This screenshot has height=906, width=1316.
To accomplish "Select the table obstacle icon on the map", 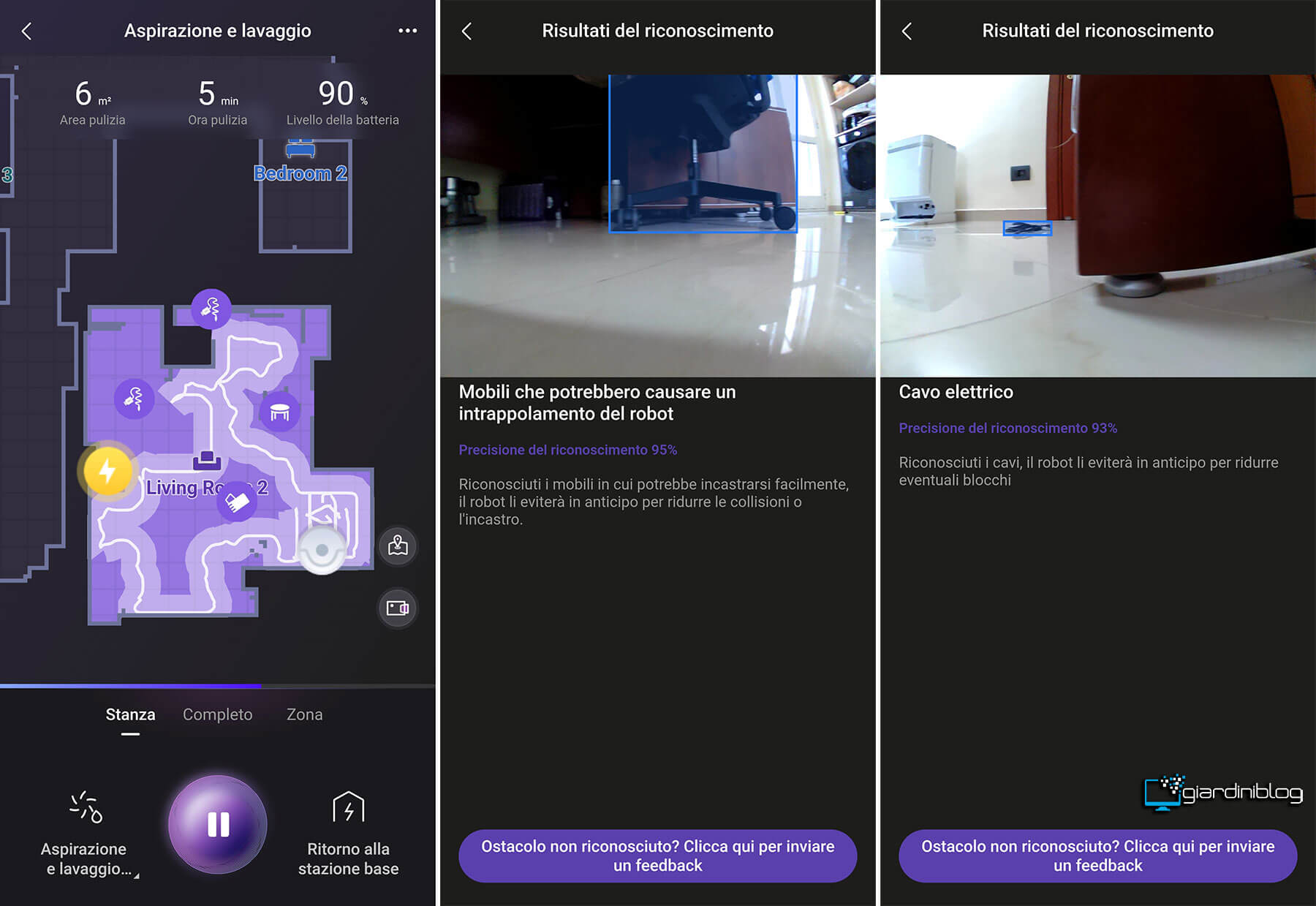I will click(x=280, y=412).
